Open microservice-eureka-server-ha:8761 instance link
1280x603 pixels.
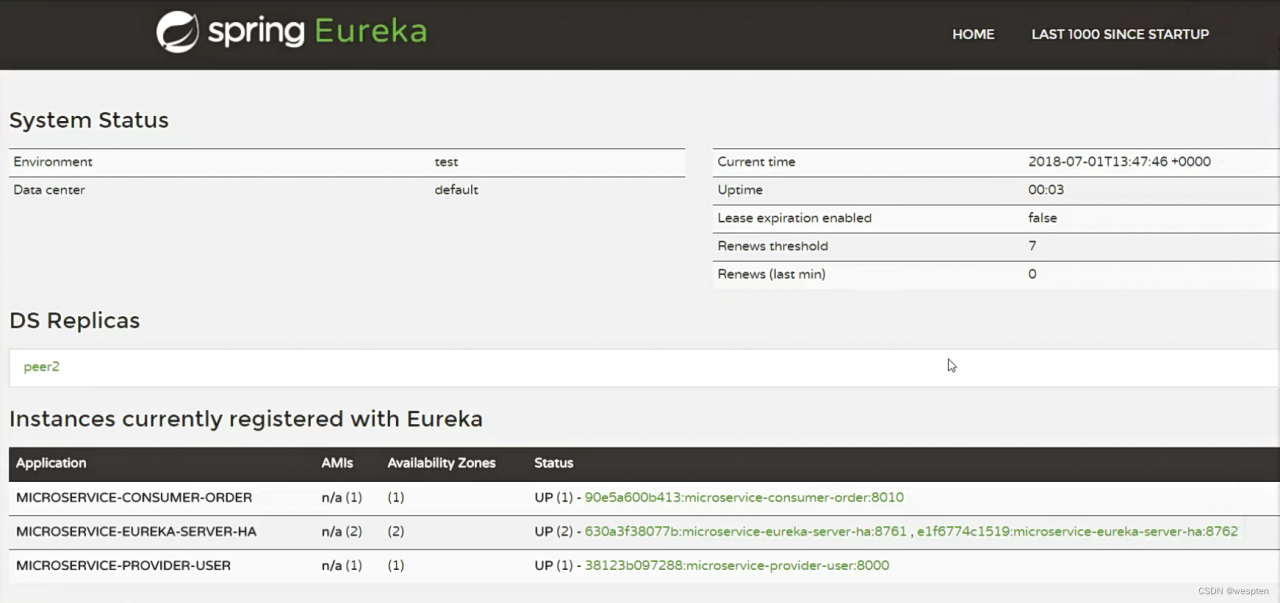pos(744,531)
